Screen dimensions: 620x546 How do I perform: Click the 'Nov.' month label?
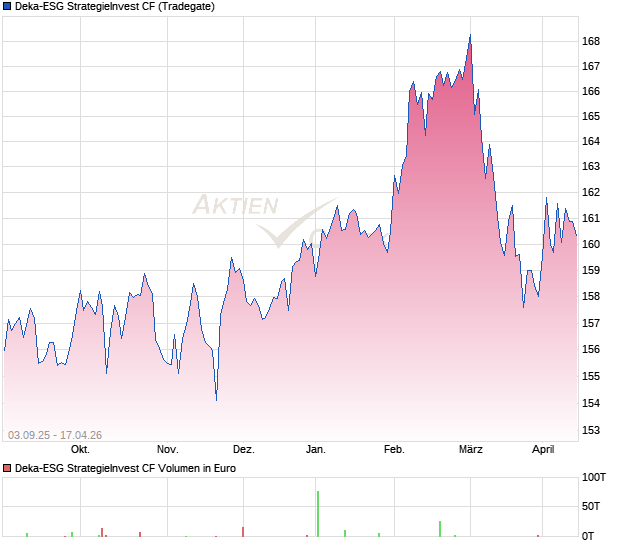(x=168, y=450)
